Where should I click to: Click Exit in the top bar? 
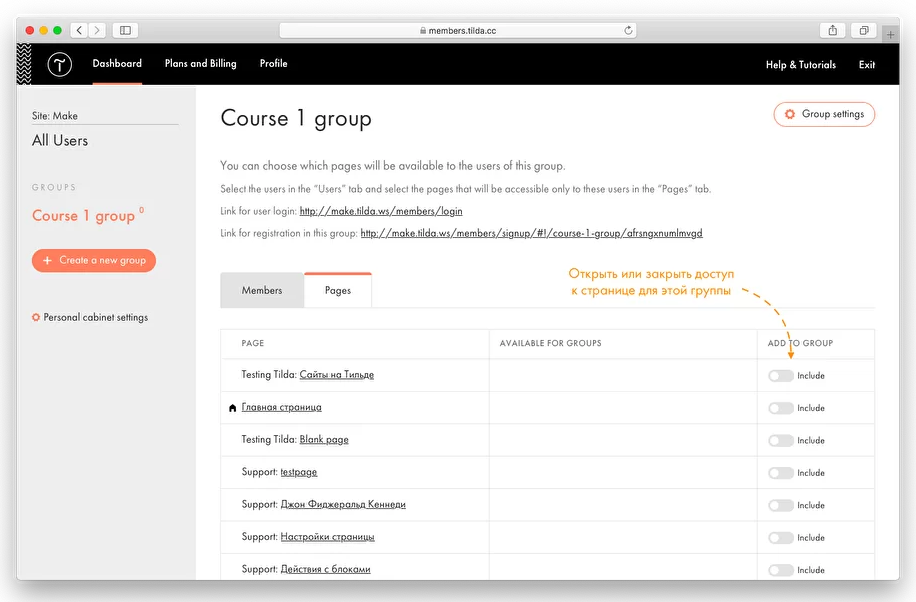point(867,65)
